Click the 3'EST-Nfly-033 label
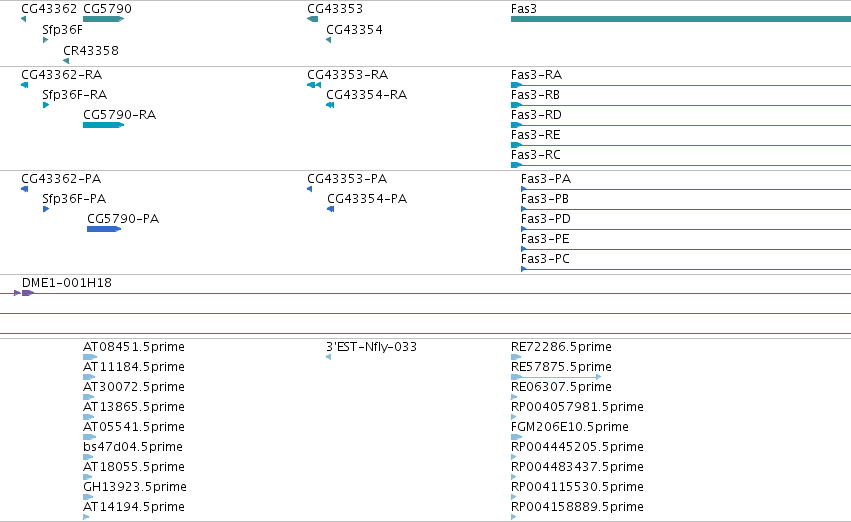Screen dimensions: 851x522 pos(371,347)
